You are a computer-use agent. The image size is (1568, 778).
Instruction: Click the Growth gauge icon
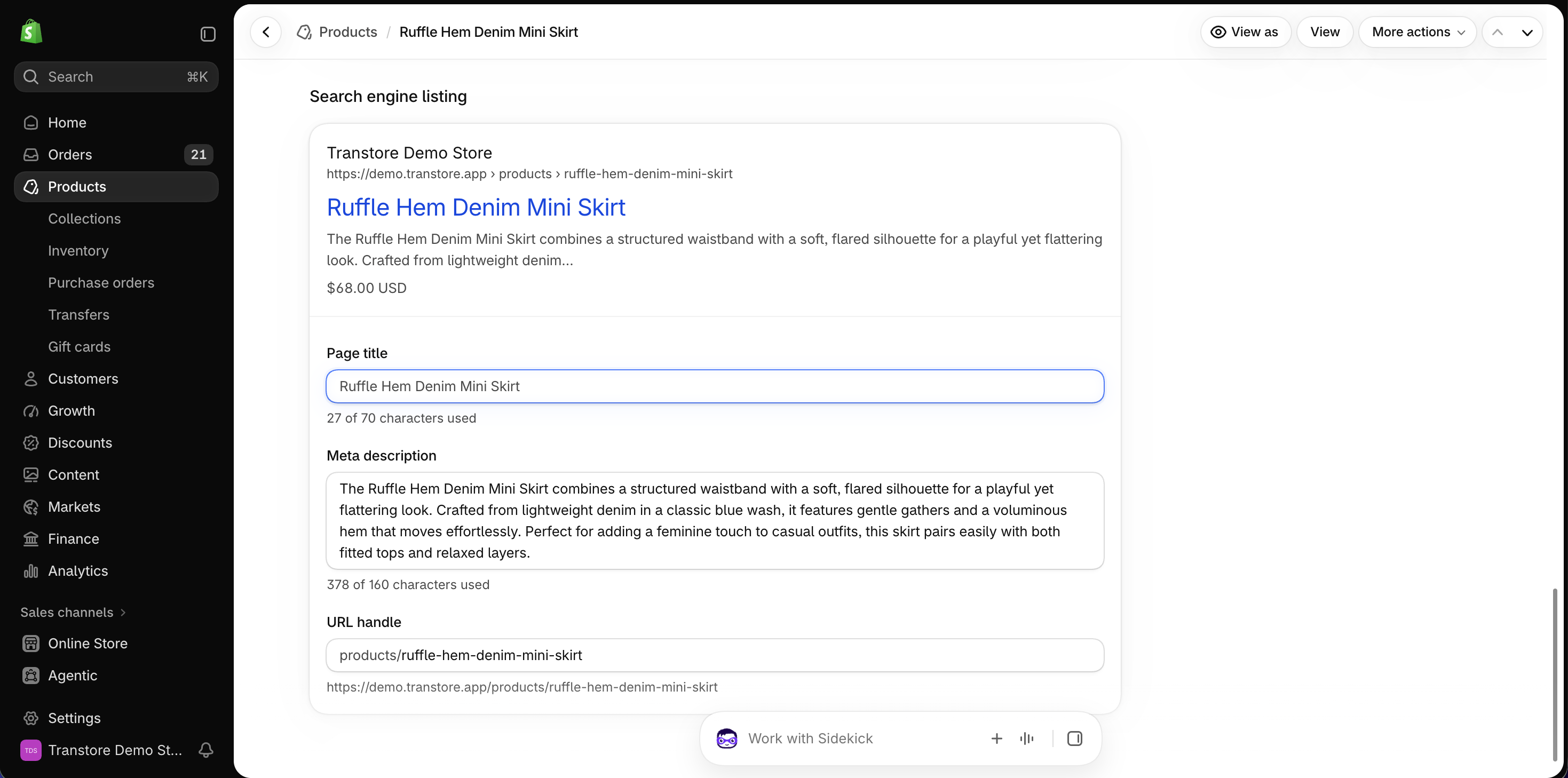(30, 411)
